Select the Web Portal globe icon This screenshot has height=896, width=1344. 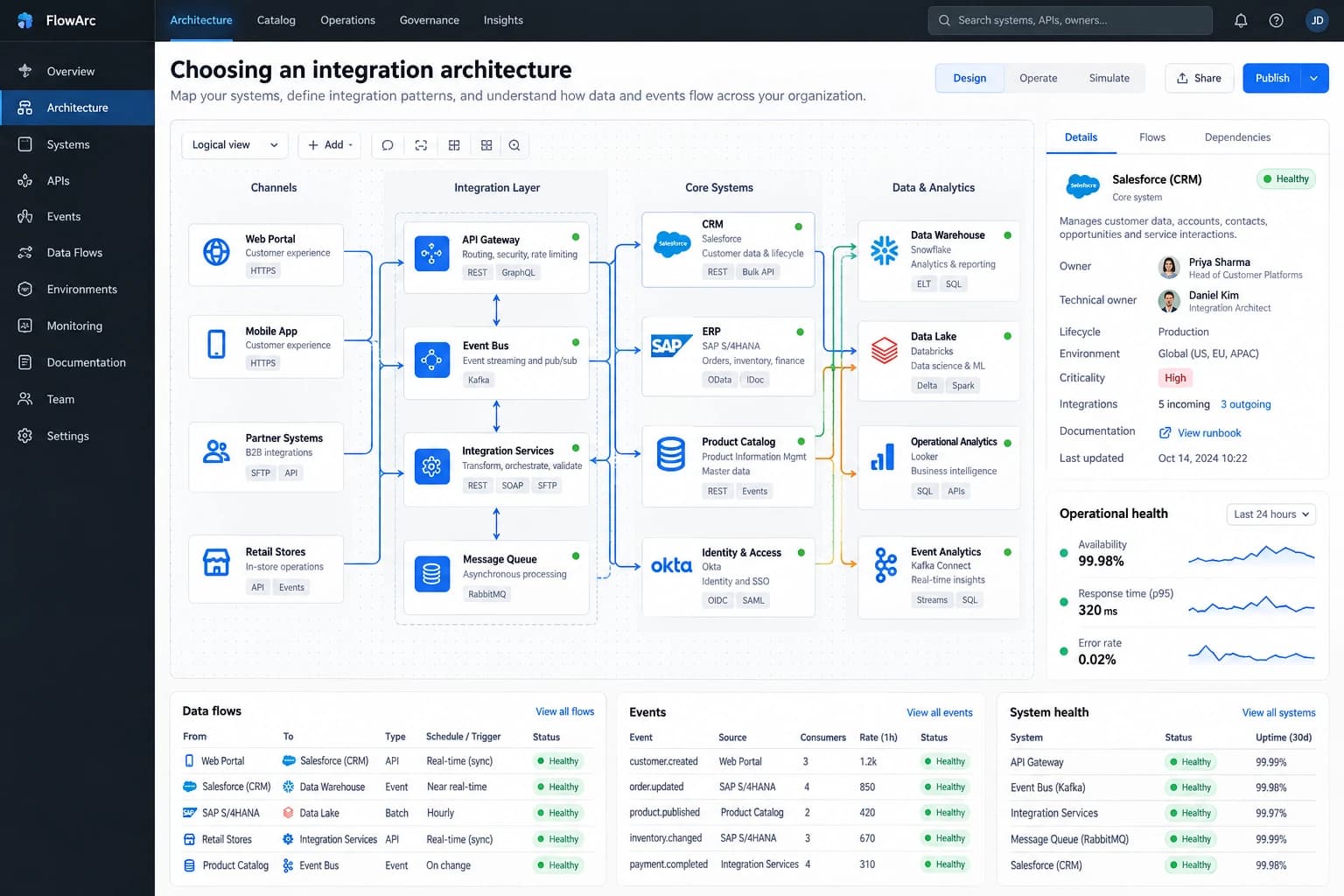pos(216,252)
